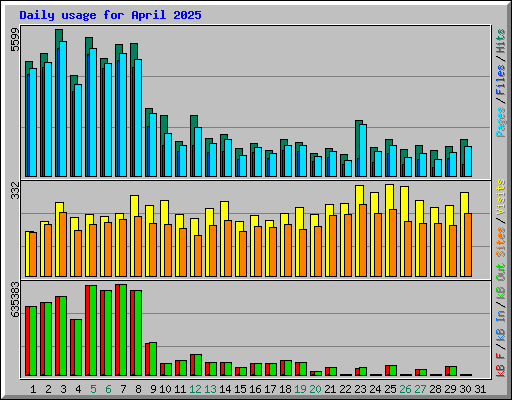This screenshot has height=400, width=512.
Task: Click day label 22 on x-axis
Action: point(345,389)
